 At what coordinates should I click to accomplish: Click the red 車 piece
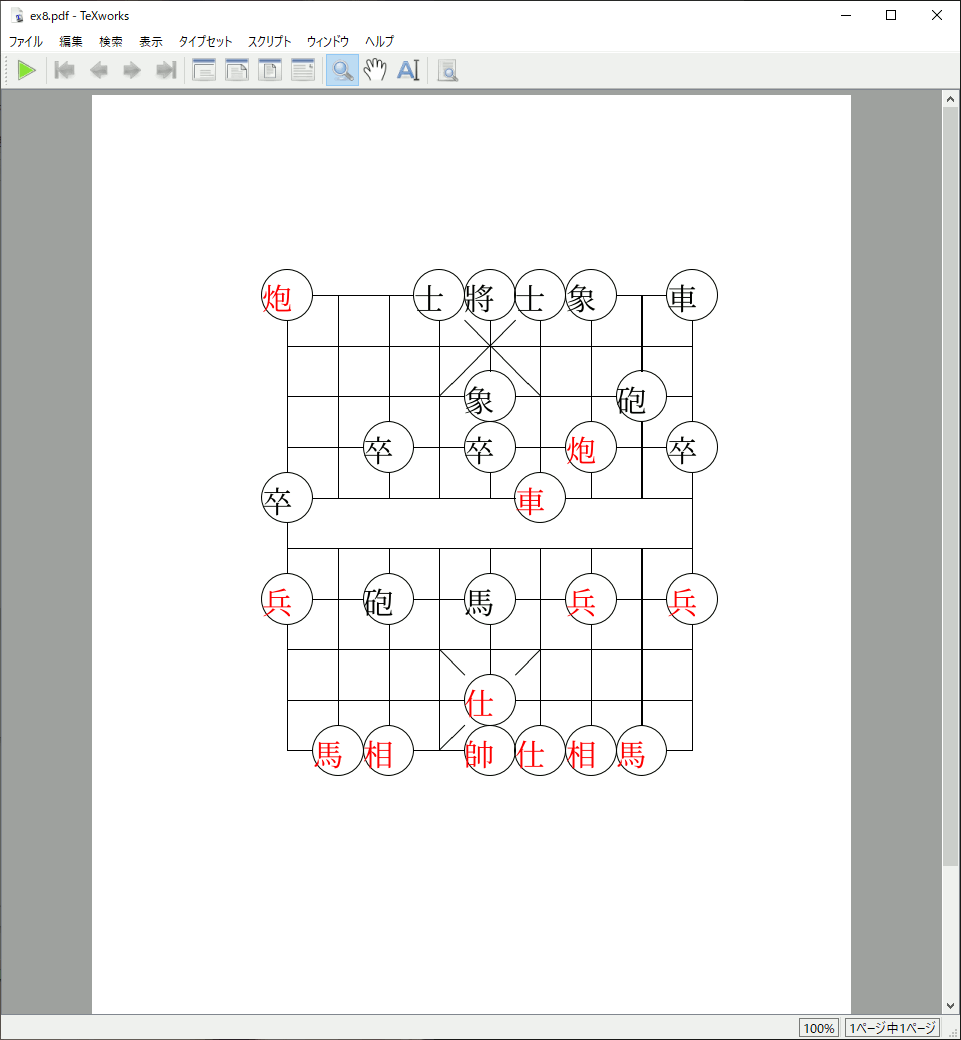pyautogui.click(x=540, y=497)
